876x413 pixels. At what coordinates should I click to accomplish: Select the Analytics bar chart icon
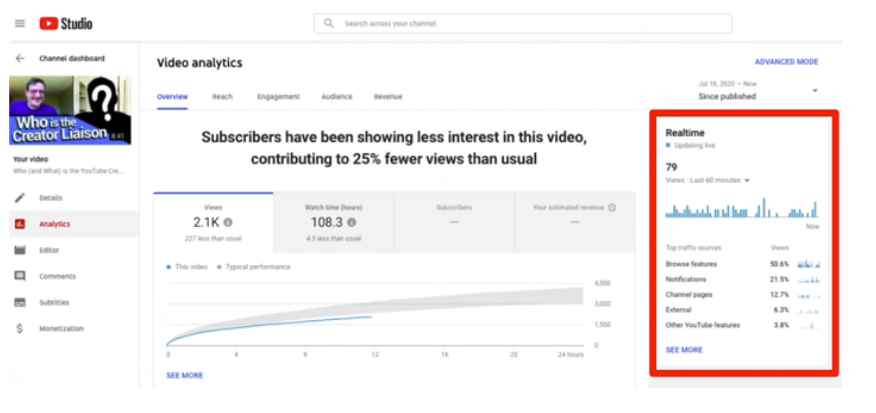[20, 224]
